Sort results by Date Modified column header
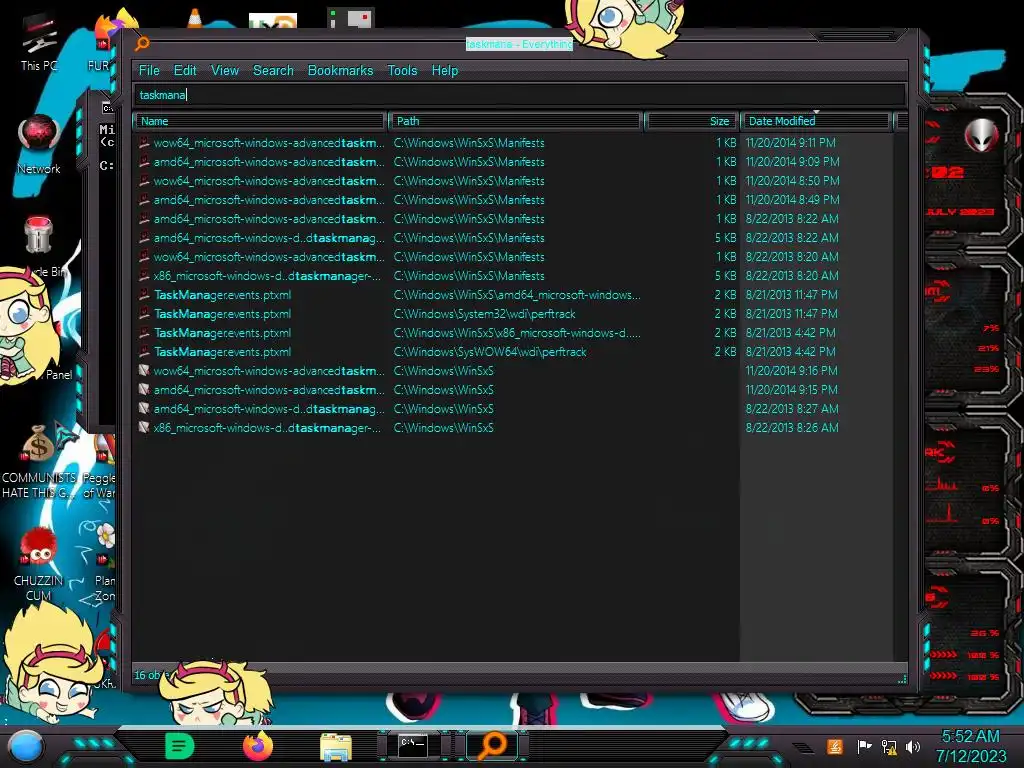Image resolution: width=1024 pixels, height=768 pixels. pyautogui.click(x=816, y=121)
